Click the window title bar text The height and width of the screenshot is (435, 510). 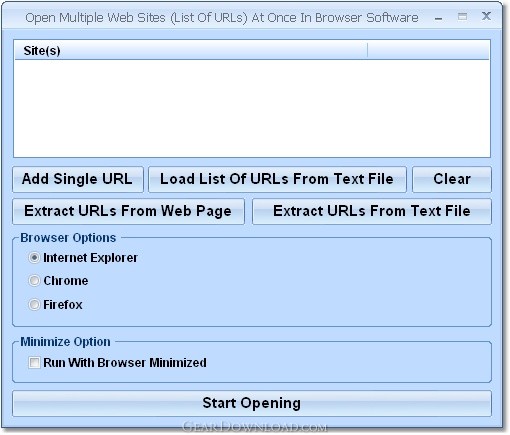pyautogui.click(x=222, y=18)
